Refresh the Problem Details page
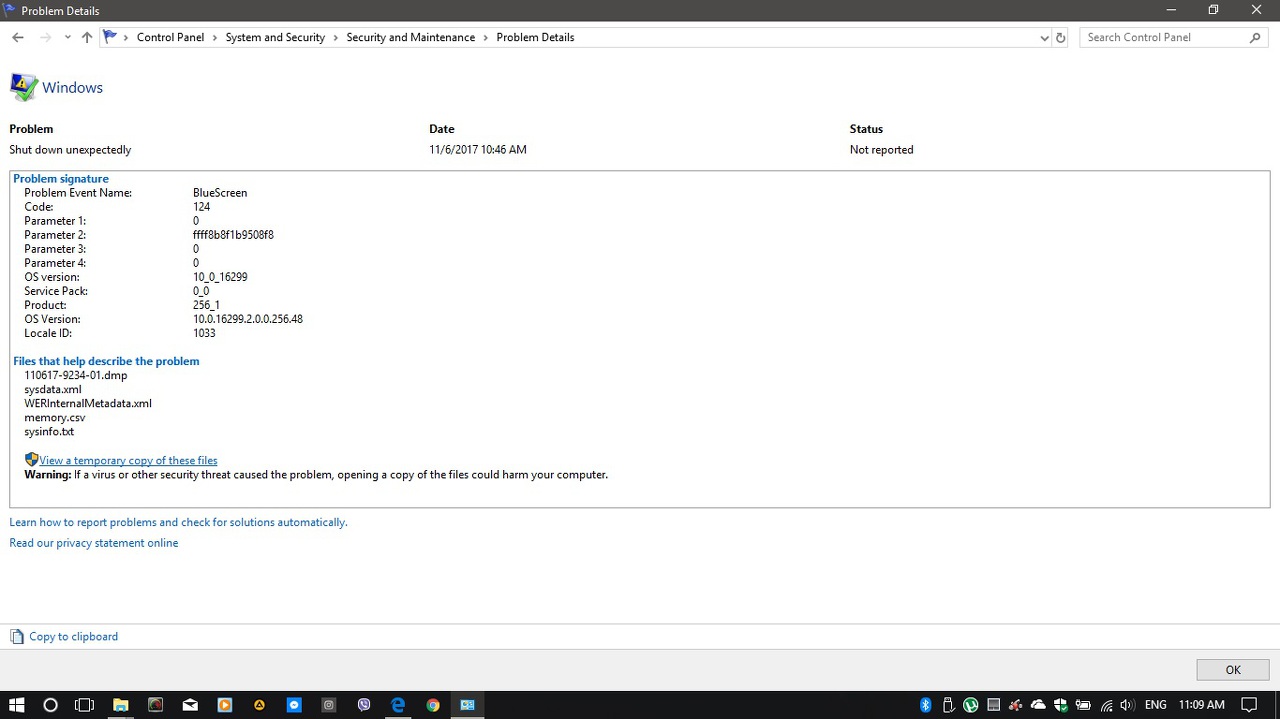The image size is (1280, 719). click(1061, 37)
